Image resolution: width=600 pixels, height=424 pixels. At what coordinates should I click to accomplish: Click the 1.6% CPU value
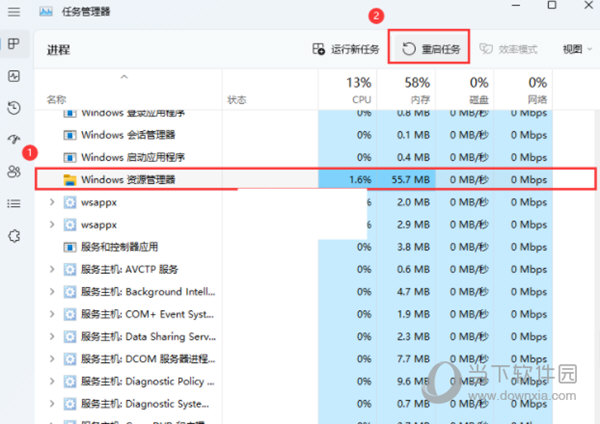click(x=360, y=179)
